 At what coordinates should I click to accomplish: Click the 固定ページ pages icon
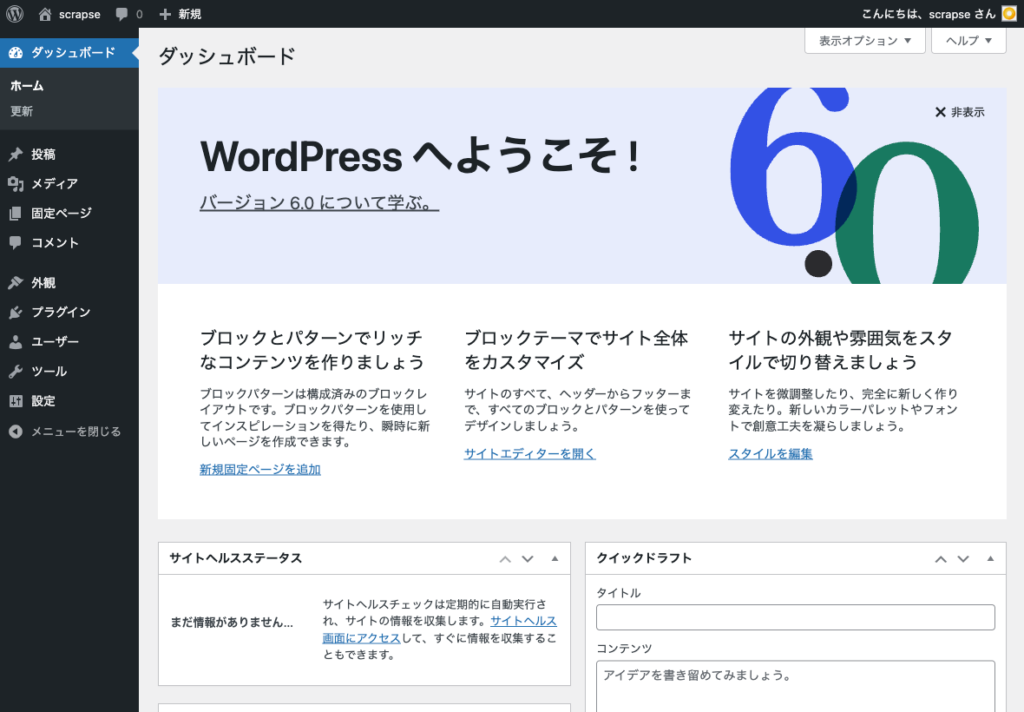16,213
